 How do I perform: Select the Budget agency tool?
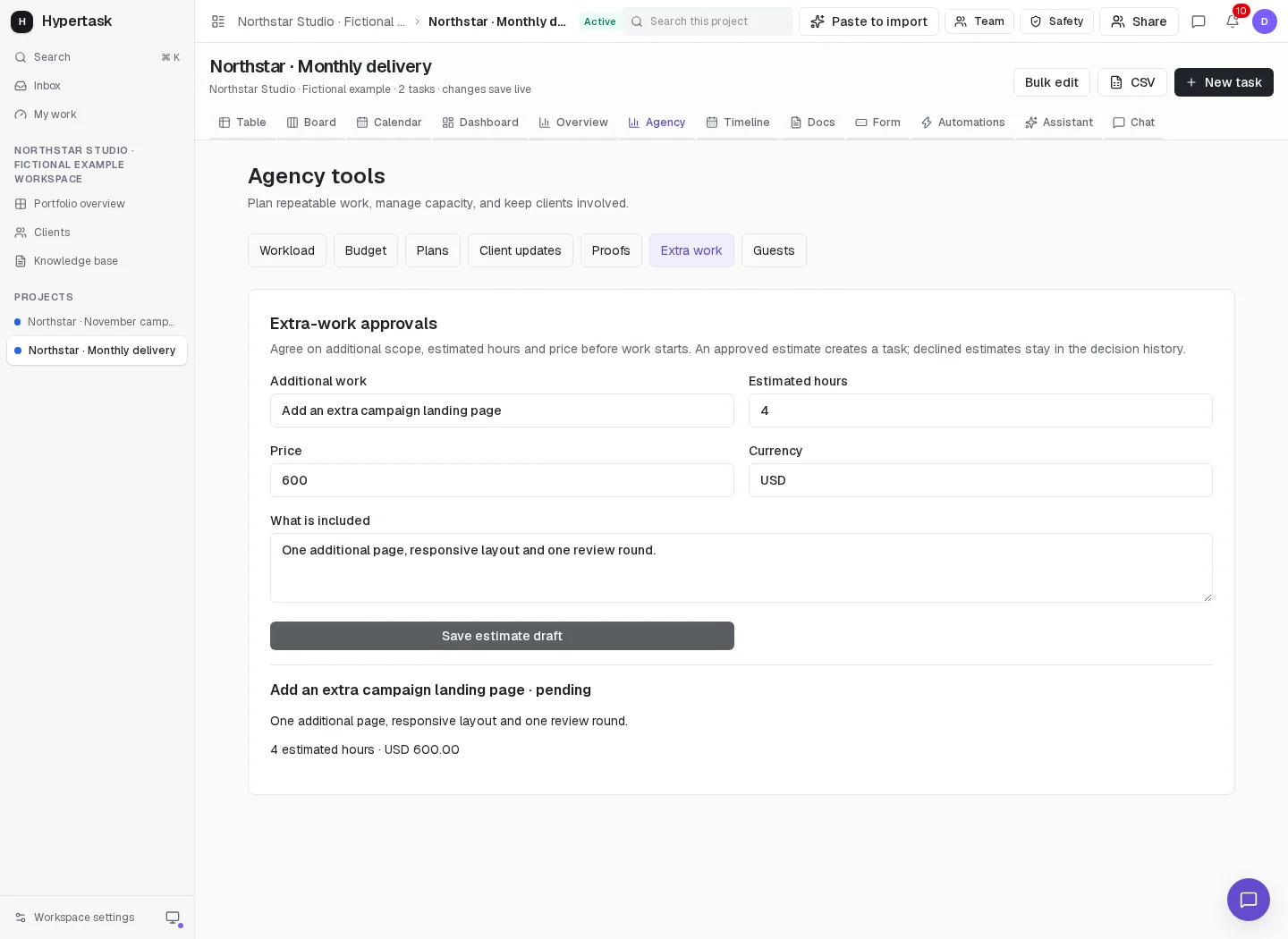tap(366, 250)
